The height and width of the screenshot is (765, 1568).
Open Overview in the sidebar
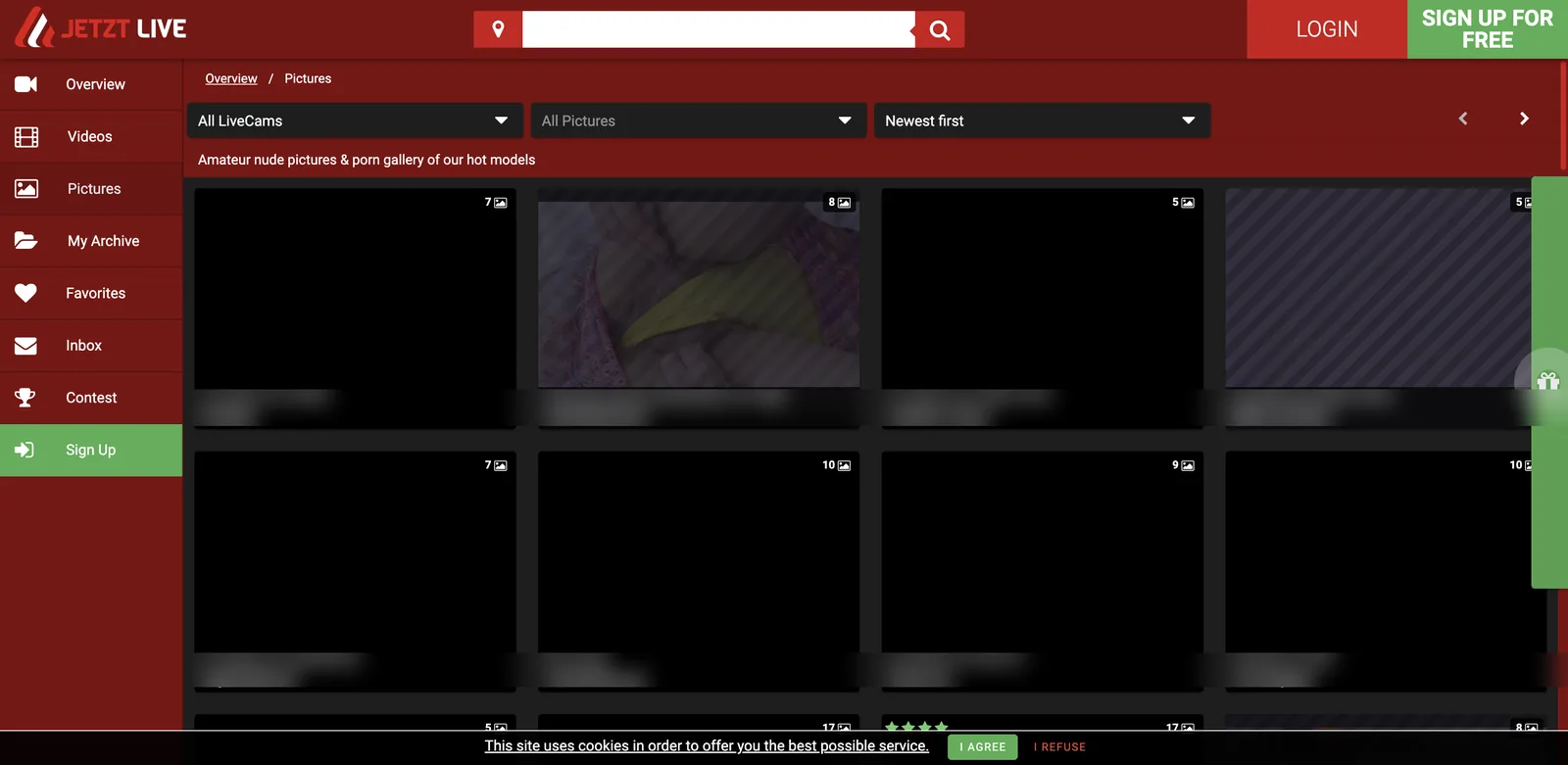(91, 84)
